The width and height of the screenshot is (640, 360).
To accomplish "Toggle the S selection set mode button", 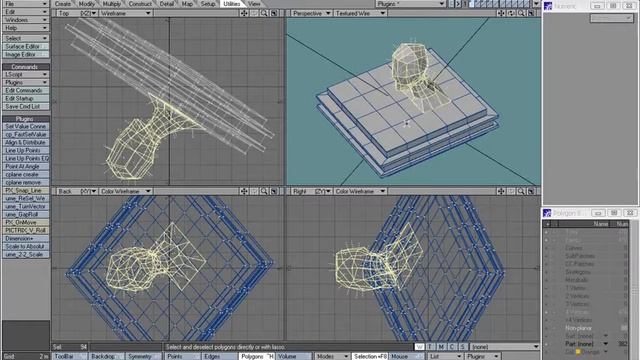I will [x=462, y=347].
